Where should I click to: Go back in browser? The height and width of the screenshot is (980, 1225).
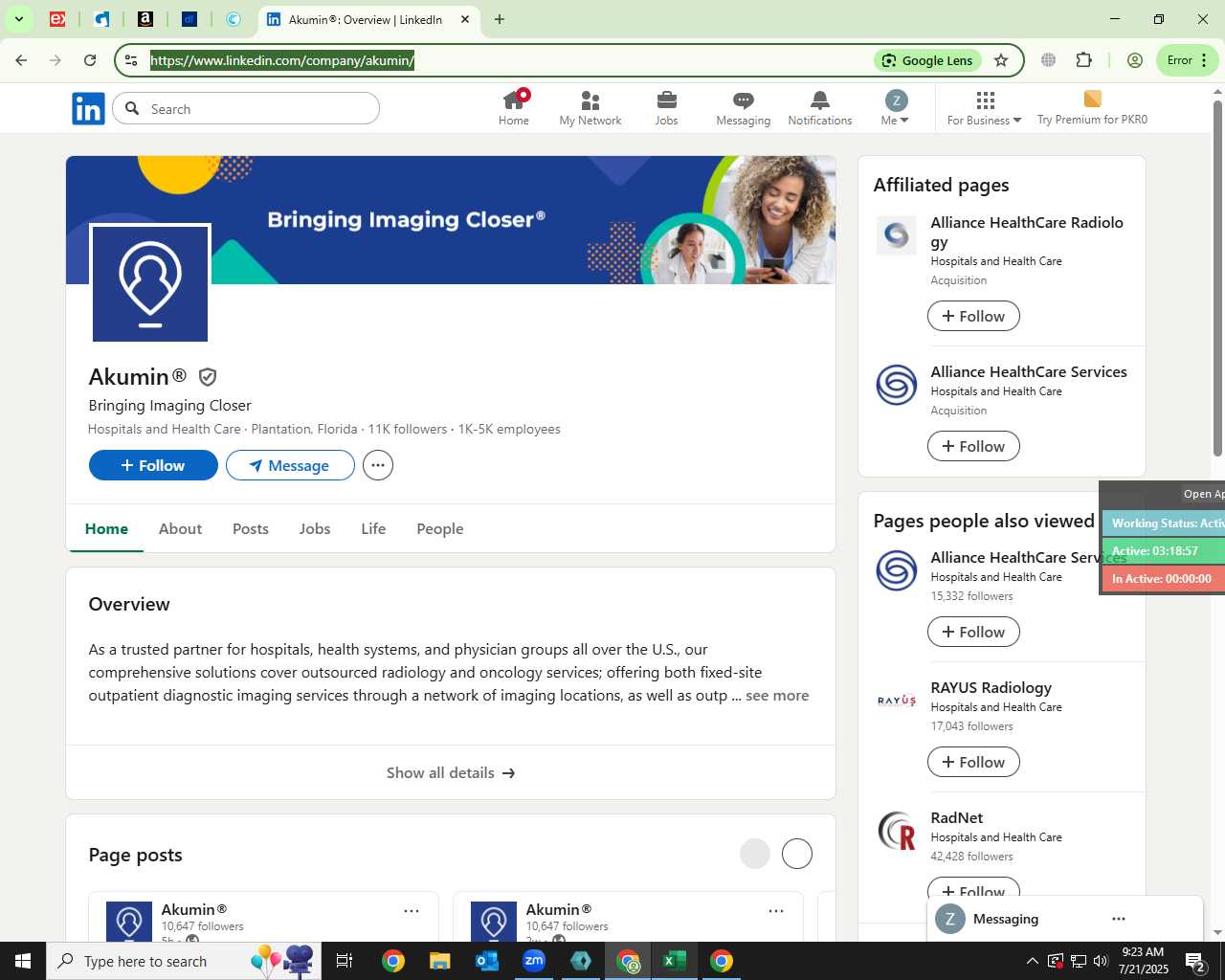[x=21, y=60]
